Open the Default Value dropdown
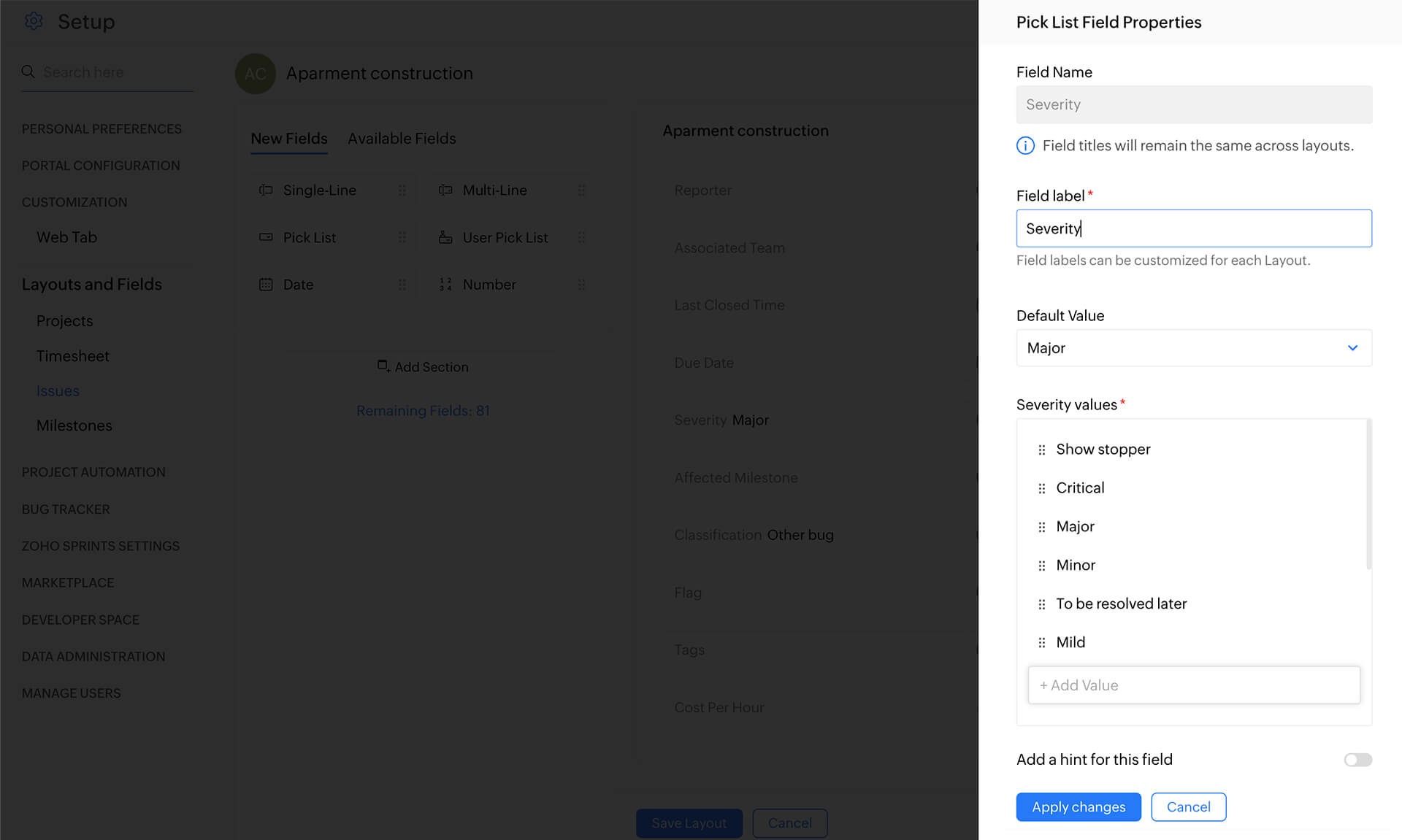 tap(1194, 348)
